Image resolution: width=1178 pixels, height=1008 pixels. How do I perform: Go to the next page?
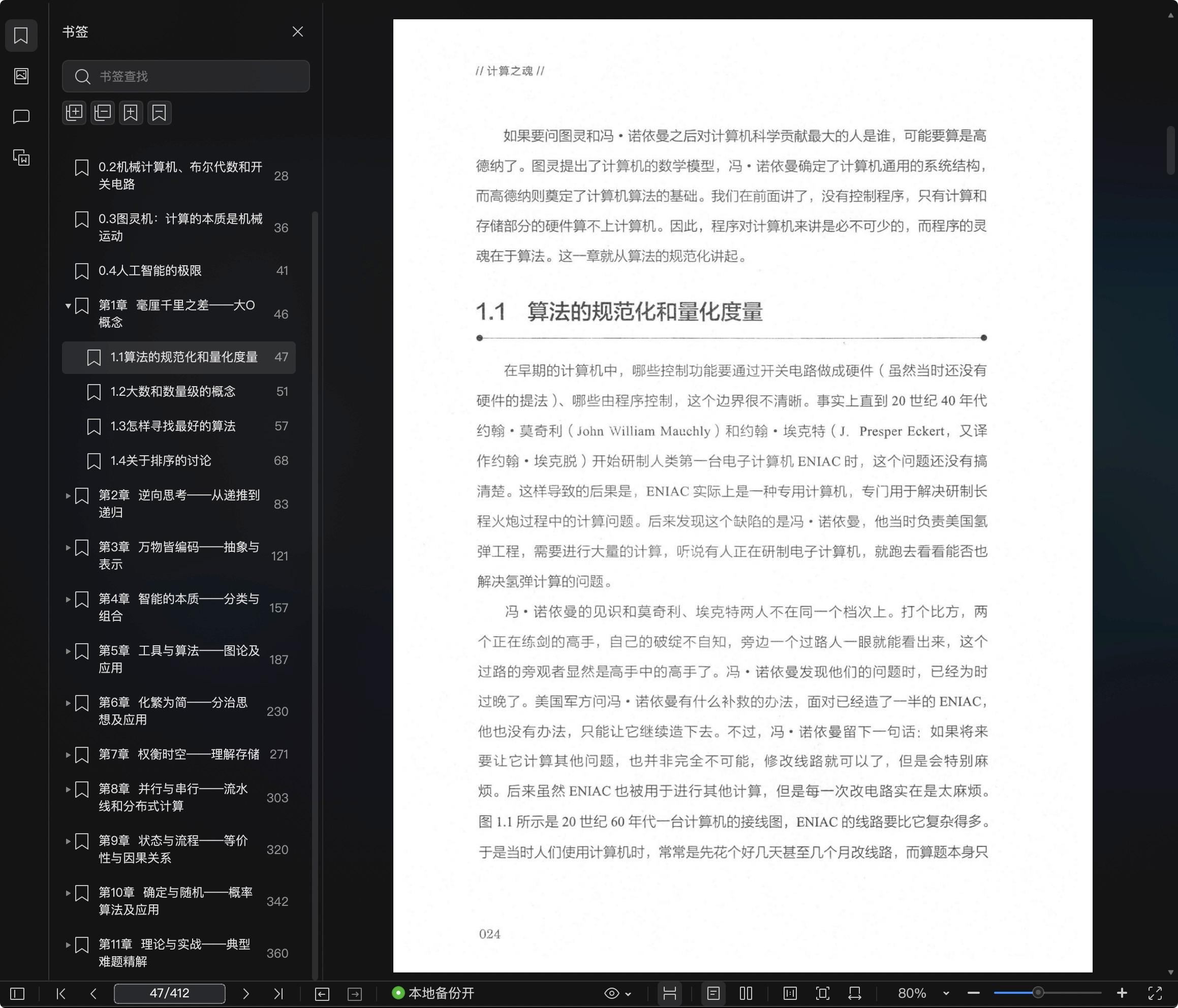click(245, 993)
